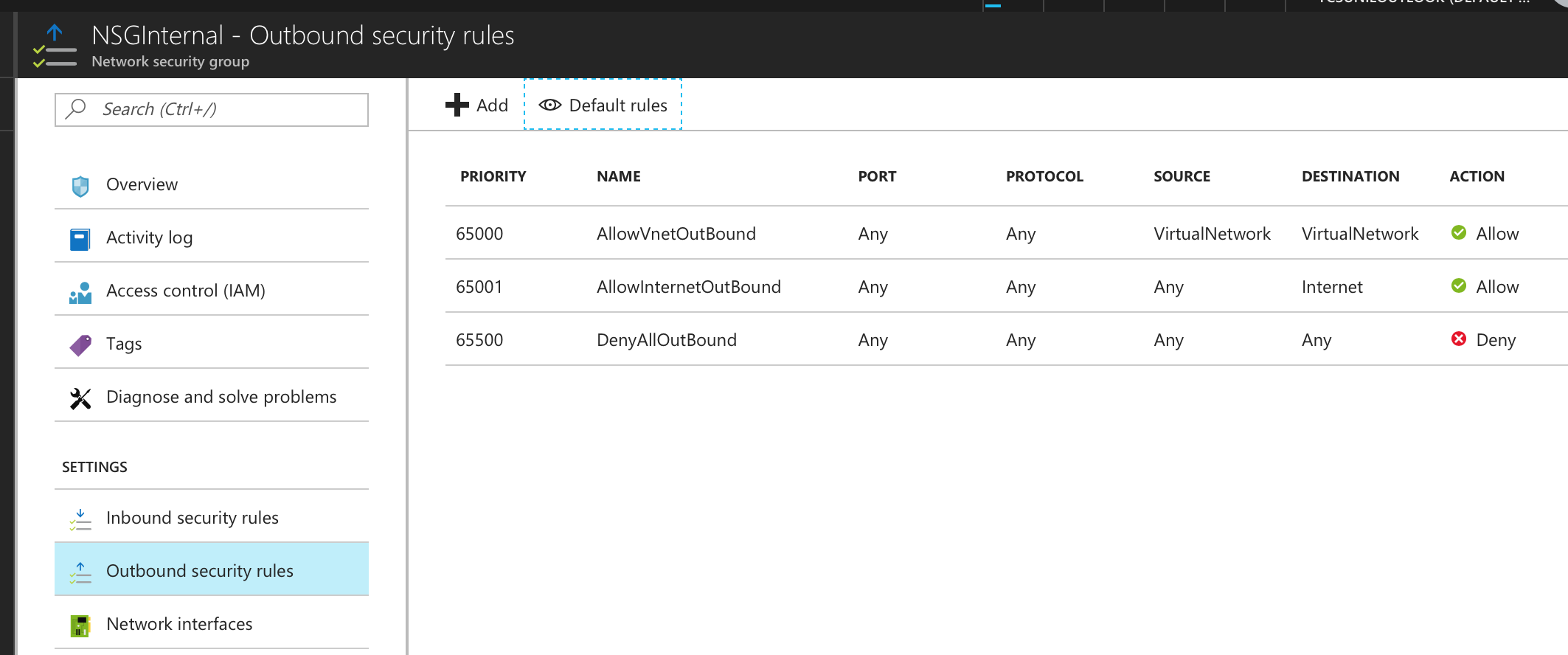
Task: Click the Inbound security rules icon
Action: (80, 519)
